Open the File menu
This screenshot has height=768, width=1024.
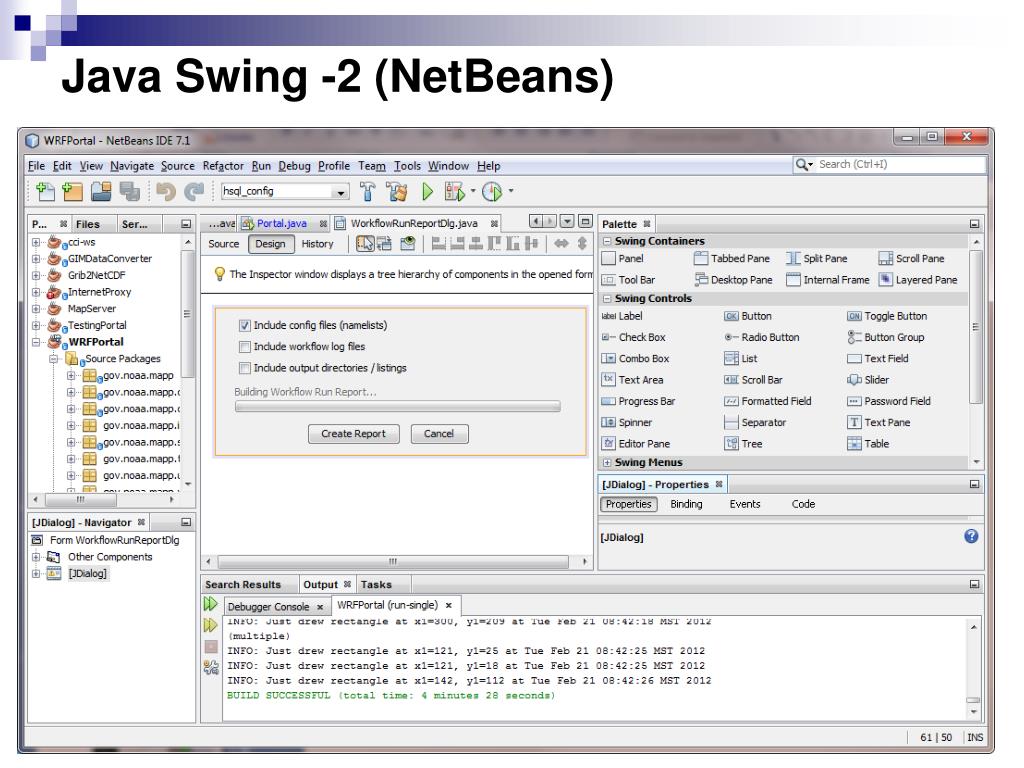(x=37, y=166)
